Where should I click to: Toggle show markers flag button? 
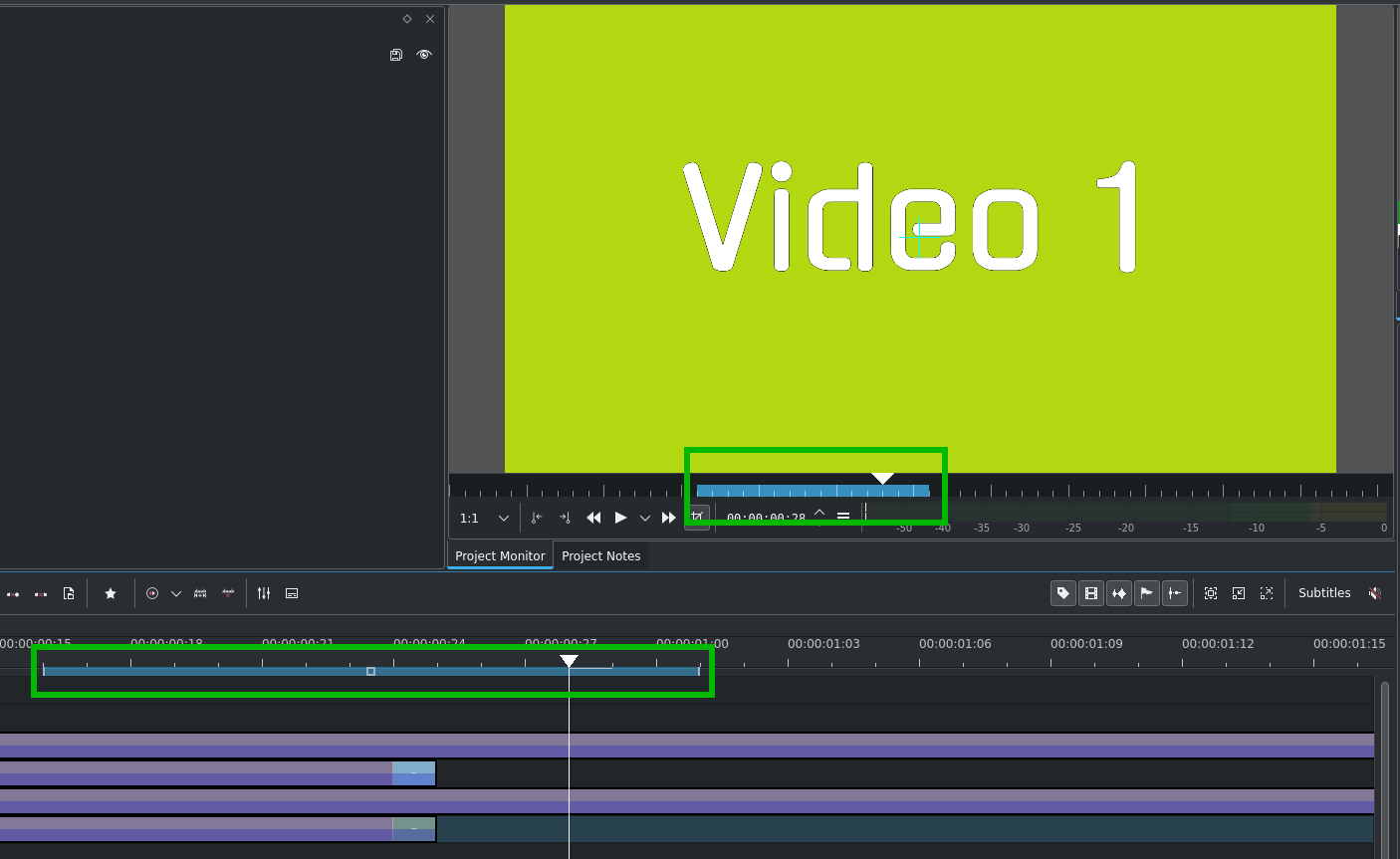(1147, 593)
